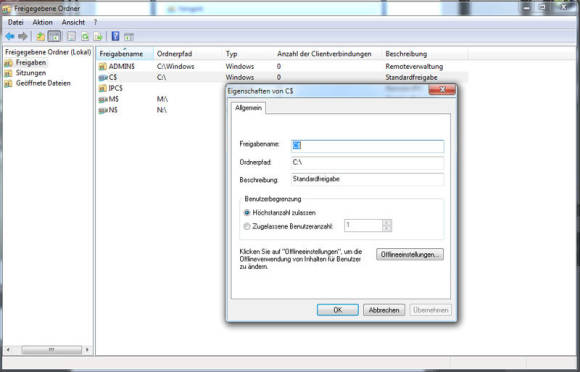Select Freigegebene Ordner (Lokal) root node
580x372 pixels.
pos(48,52)
